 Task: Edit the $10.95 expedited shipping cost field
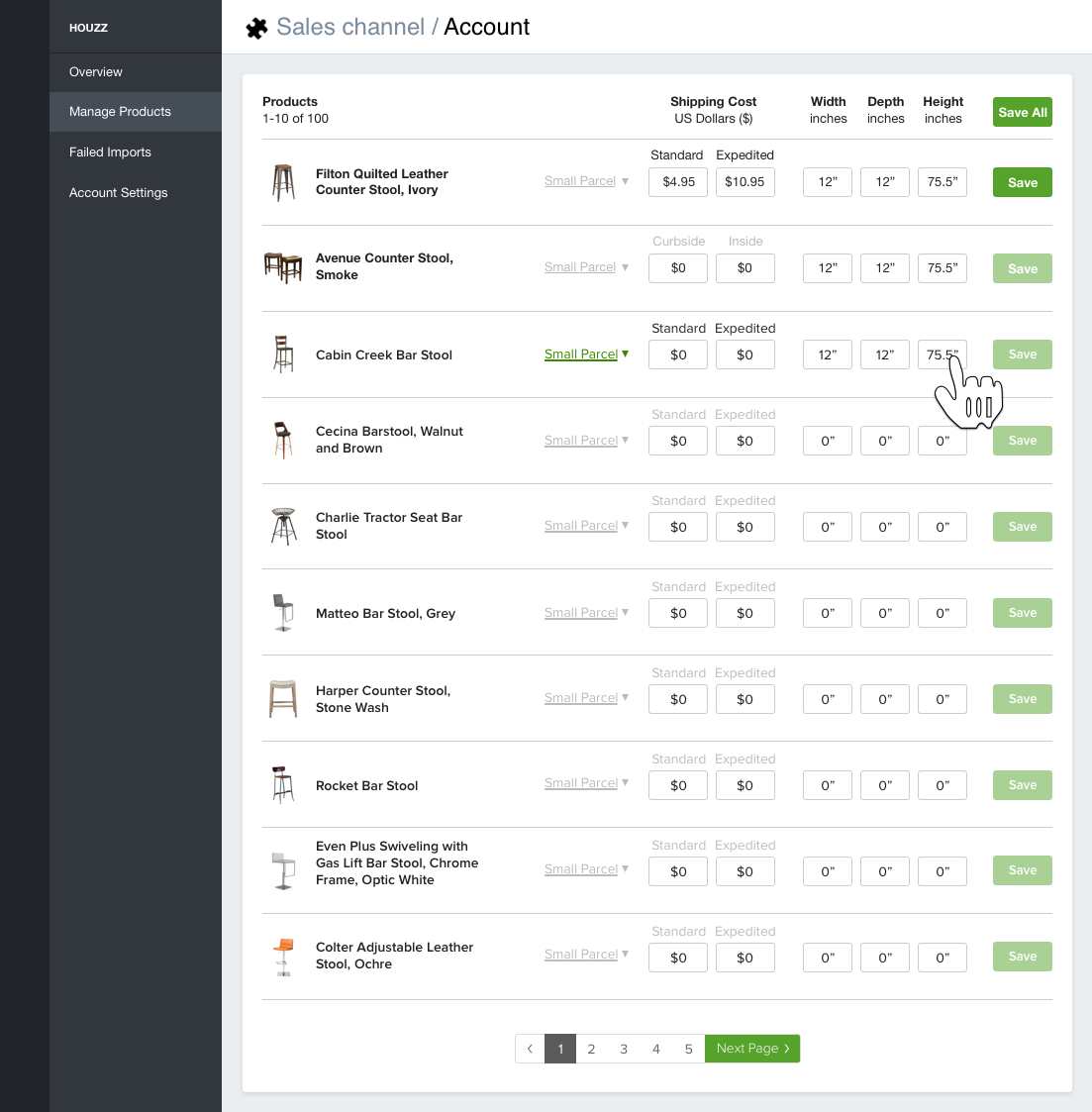[745, 182]
